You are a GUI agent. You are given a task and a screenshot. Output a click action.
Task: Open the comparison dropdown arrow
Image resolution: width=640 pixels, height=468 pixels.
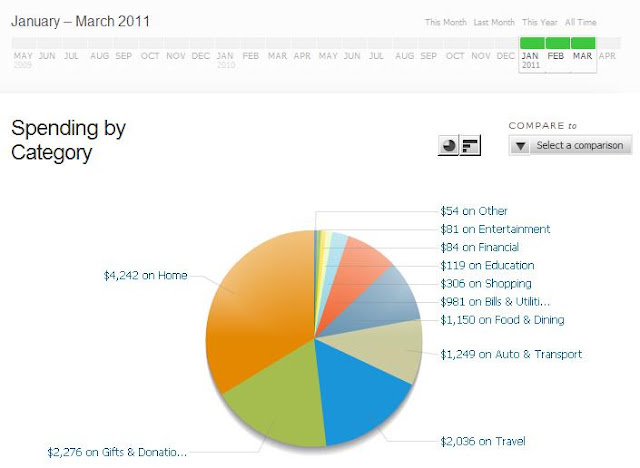click(x=520, y=145)
